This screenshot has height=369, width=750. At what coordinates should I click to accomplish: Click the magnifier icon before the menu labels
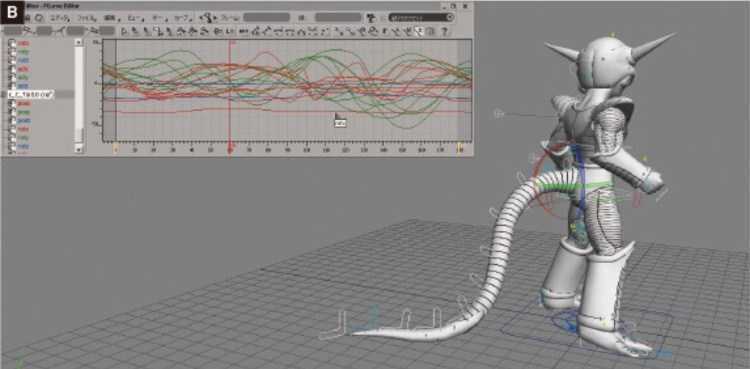point(39,18)
